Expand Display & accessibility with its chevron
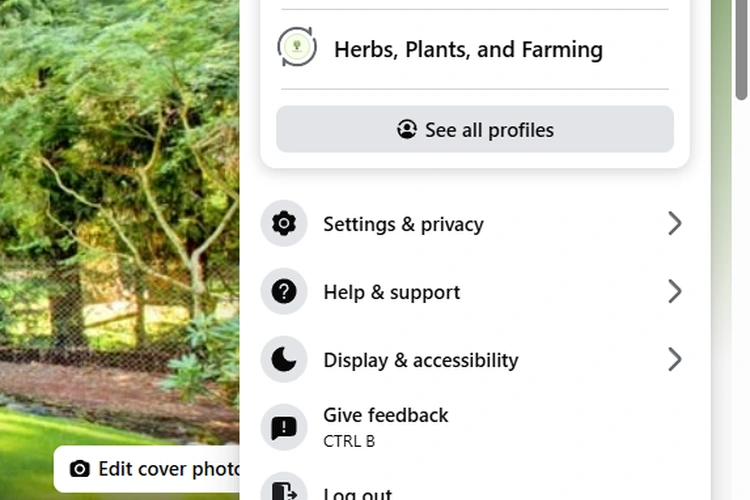The image size is (750, 500). (x=675, y=359)
